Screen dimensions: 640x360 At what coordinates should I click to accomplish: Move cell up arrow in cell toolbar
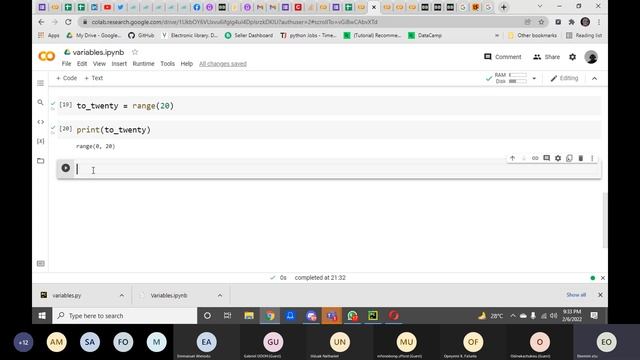pyautogui.click(x=513, y=158)
